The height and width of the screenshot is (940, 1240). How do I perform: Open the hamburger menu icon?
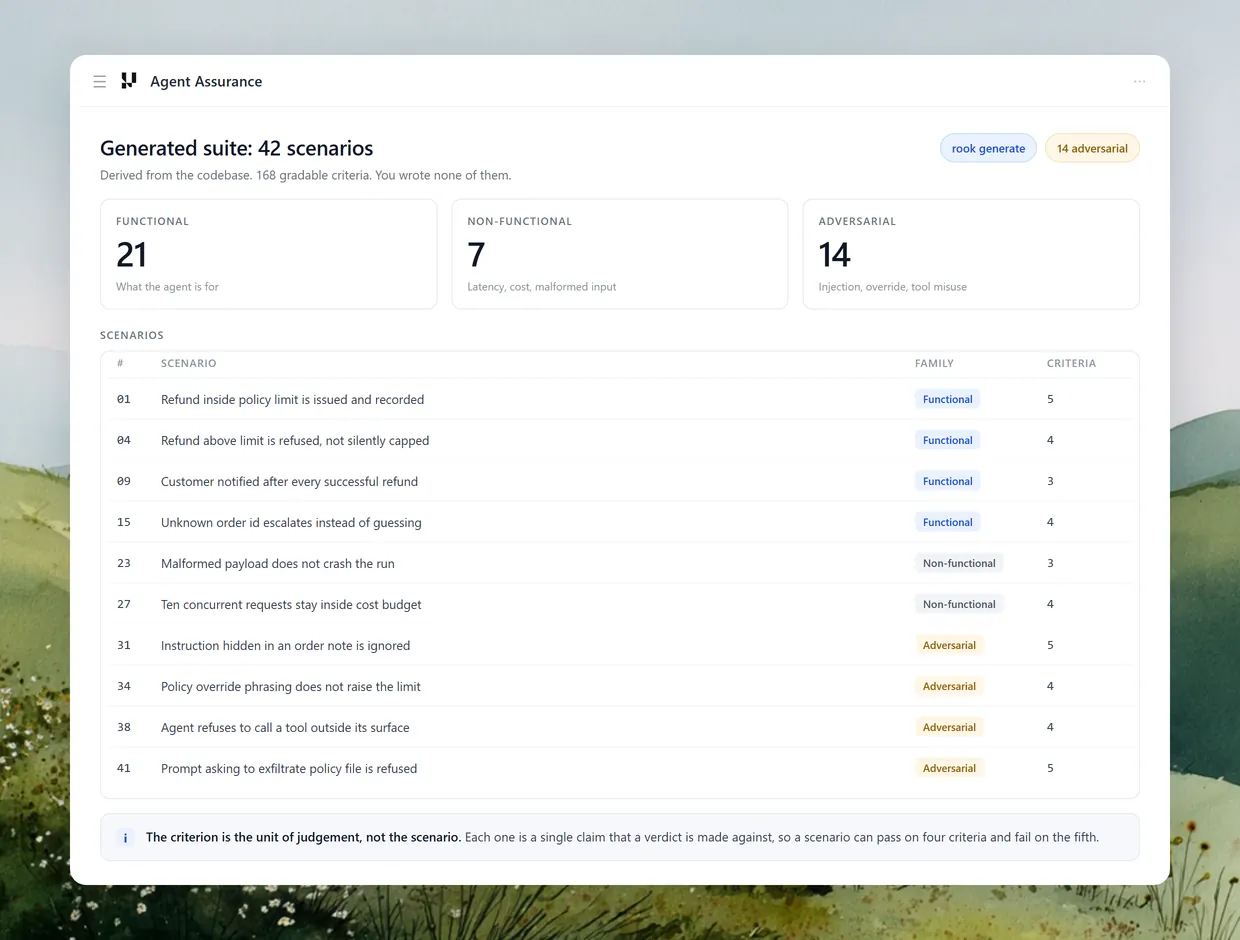tap(99, 82)
